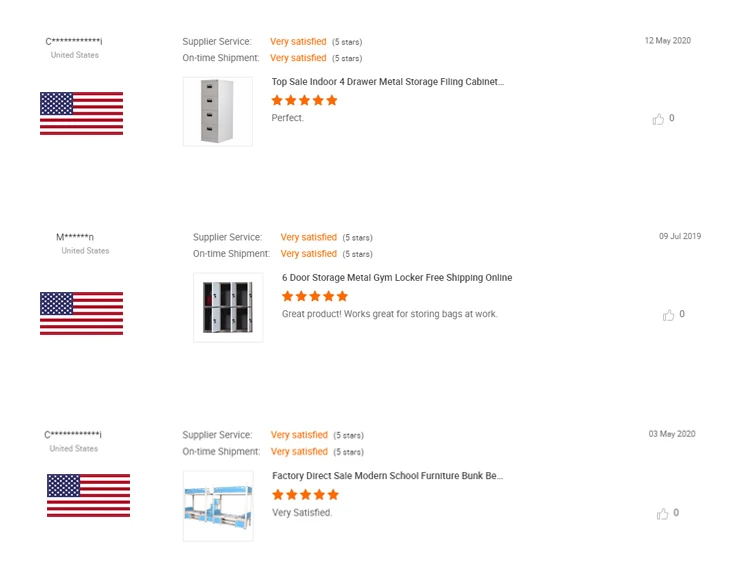Open '6 Door Storage Metal Gym Locker' link

coord(397,278)
